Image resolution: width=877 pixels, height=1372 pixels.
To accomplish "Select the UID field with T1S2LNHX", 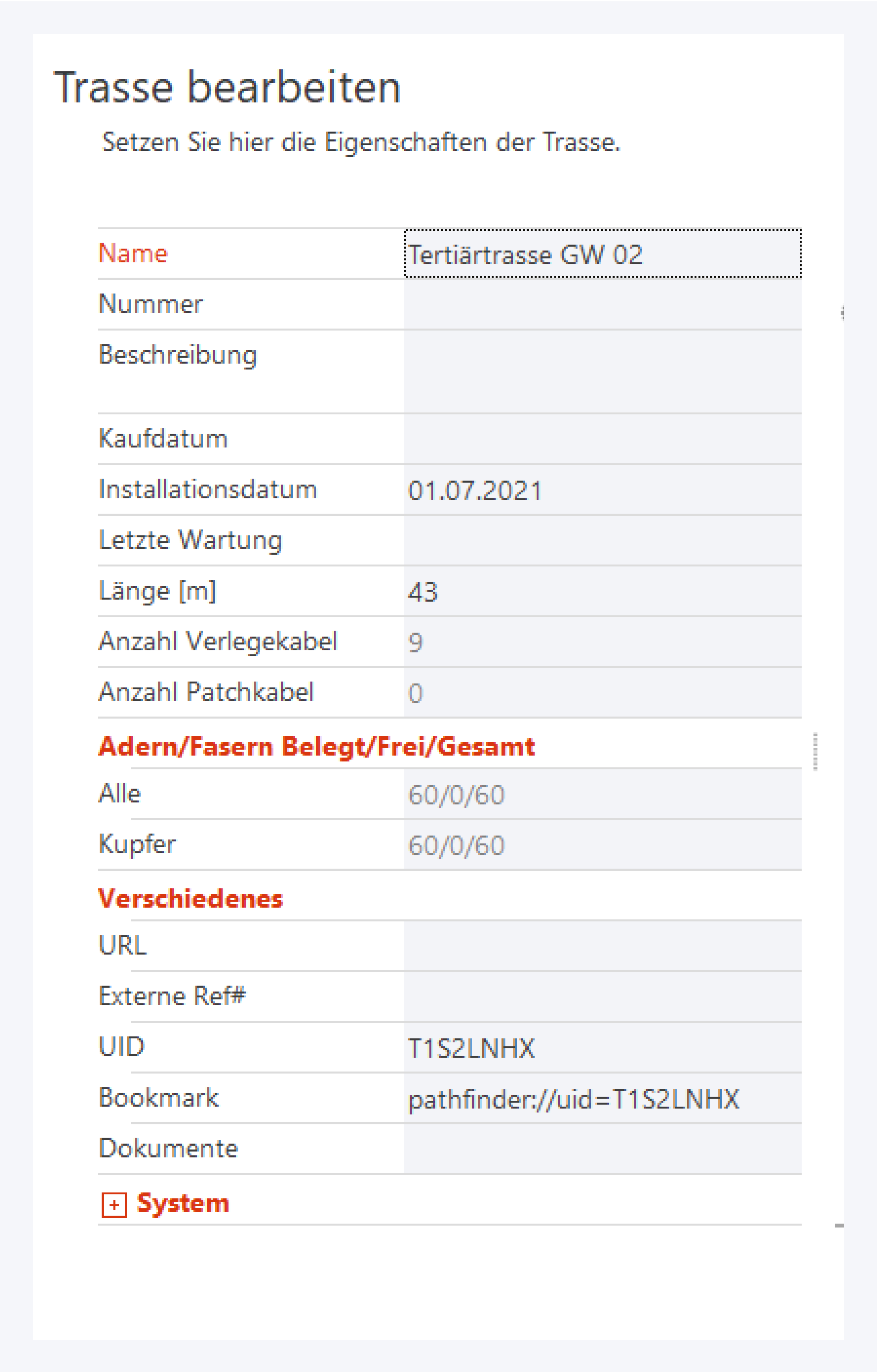I will click(602, 1047).
